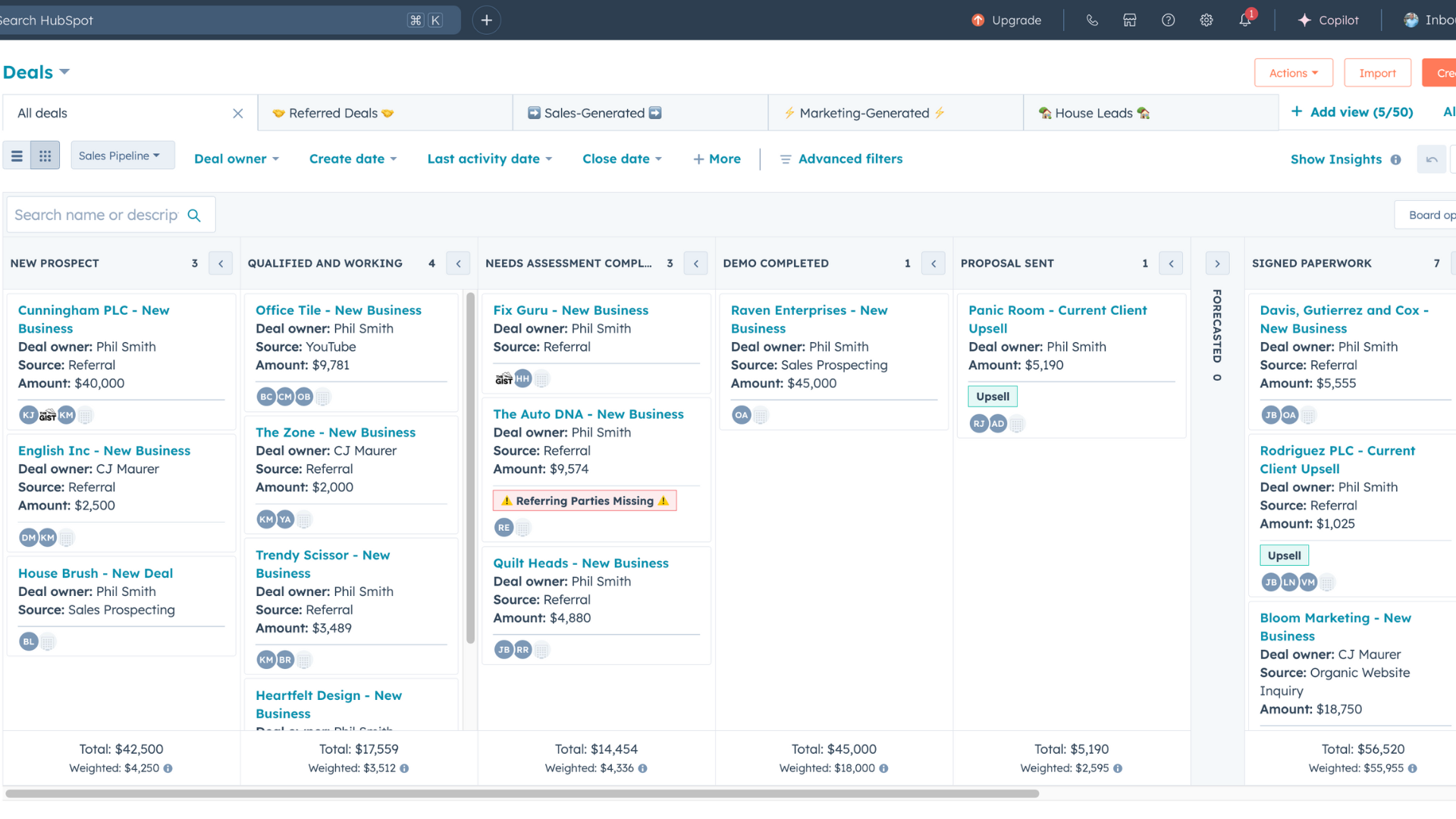Open the notifications bell
This screenshot has height=819, width=1456.
(x=1245, y=20)
